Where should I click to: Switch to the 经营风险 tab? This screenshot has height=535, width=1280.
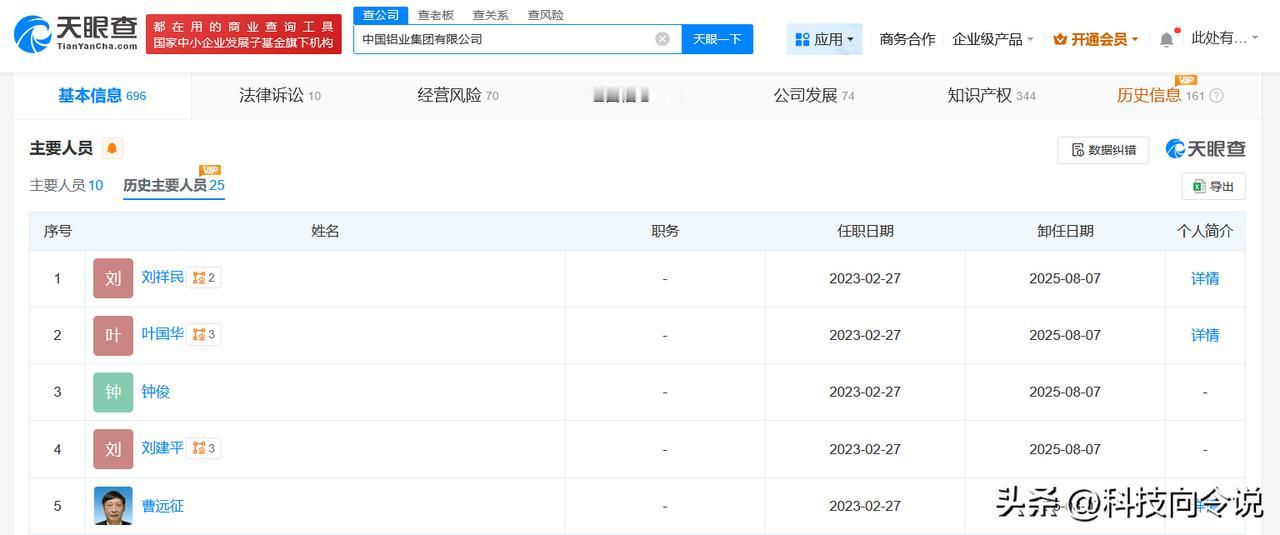[x=458, y=96]
